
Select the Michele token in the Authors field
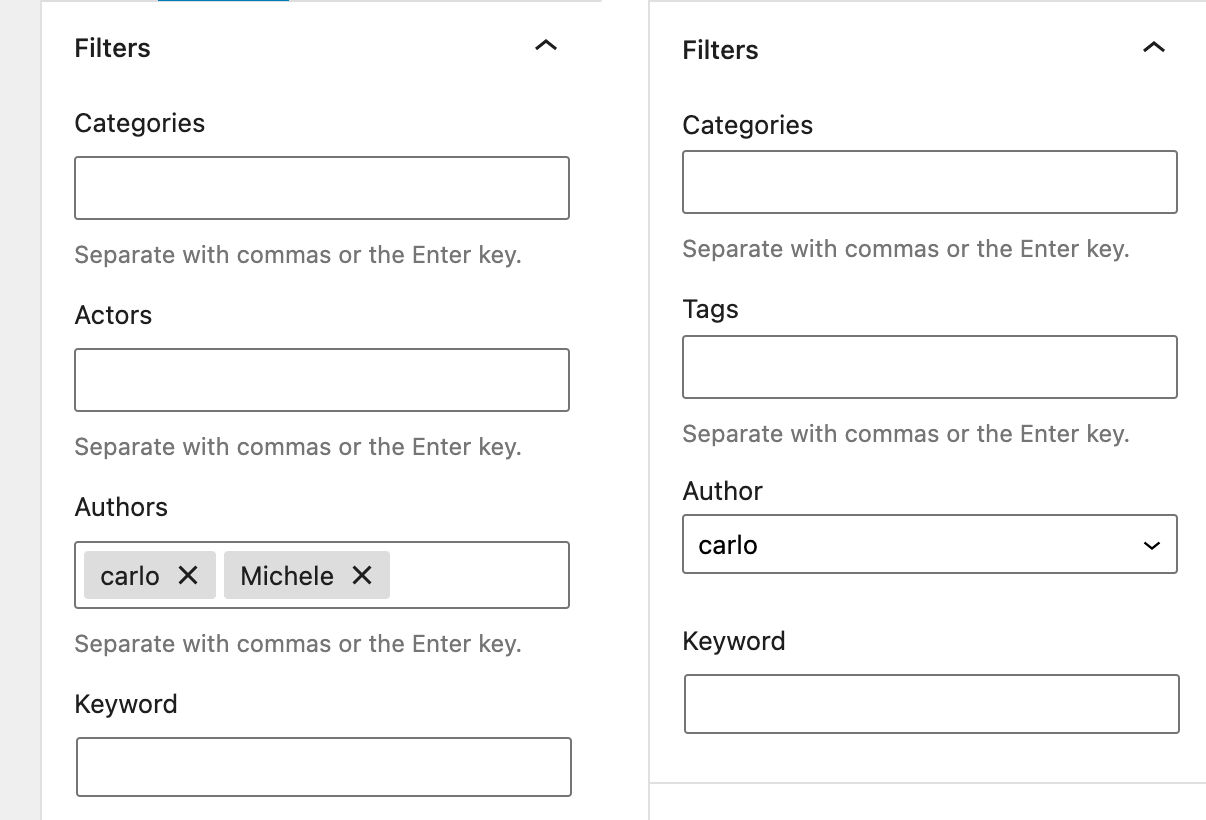(x=286, y=575)
